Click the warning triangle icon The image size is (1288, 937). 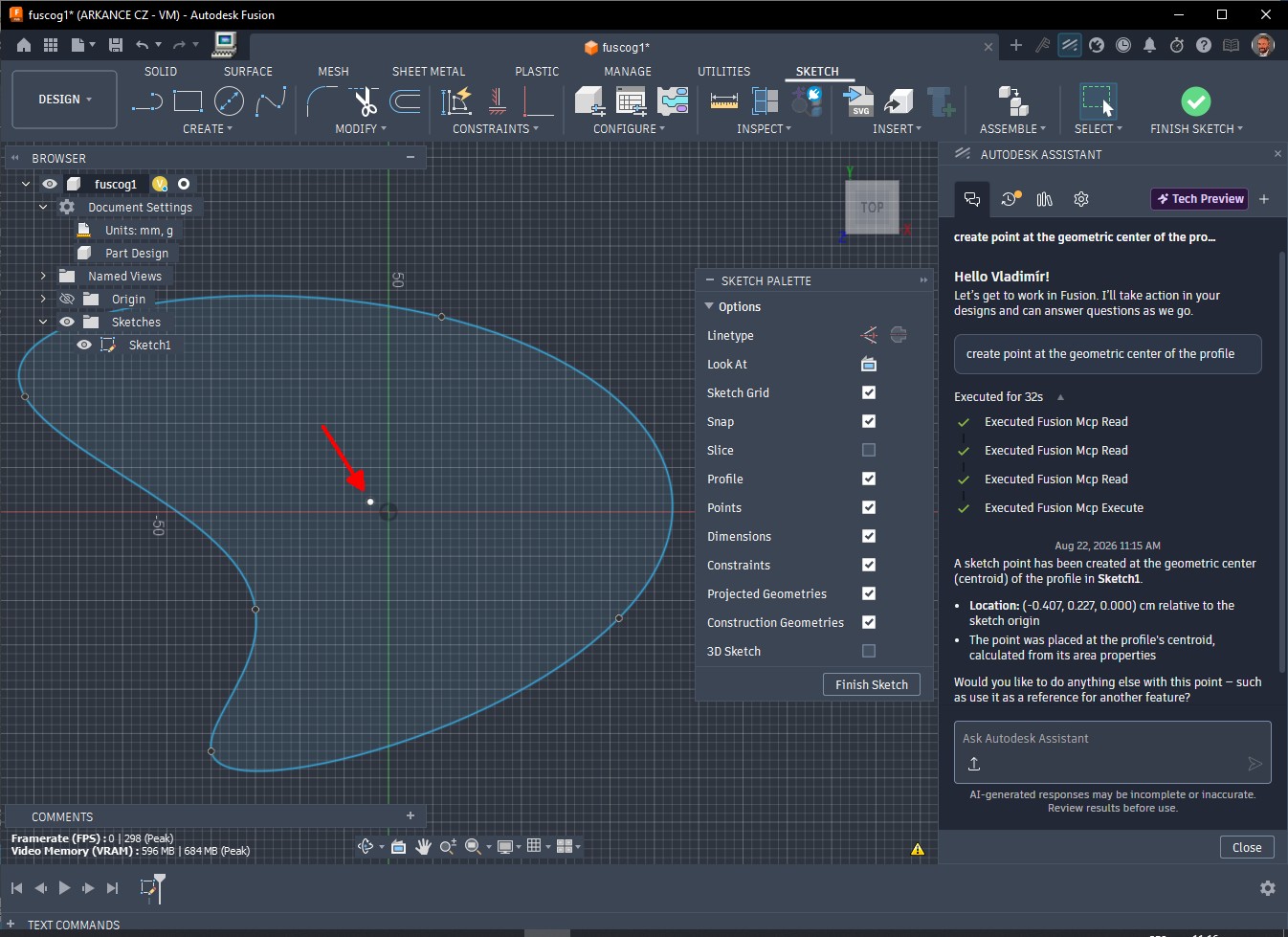click(918, 848)
